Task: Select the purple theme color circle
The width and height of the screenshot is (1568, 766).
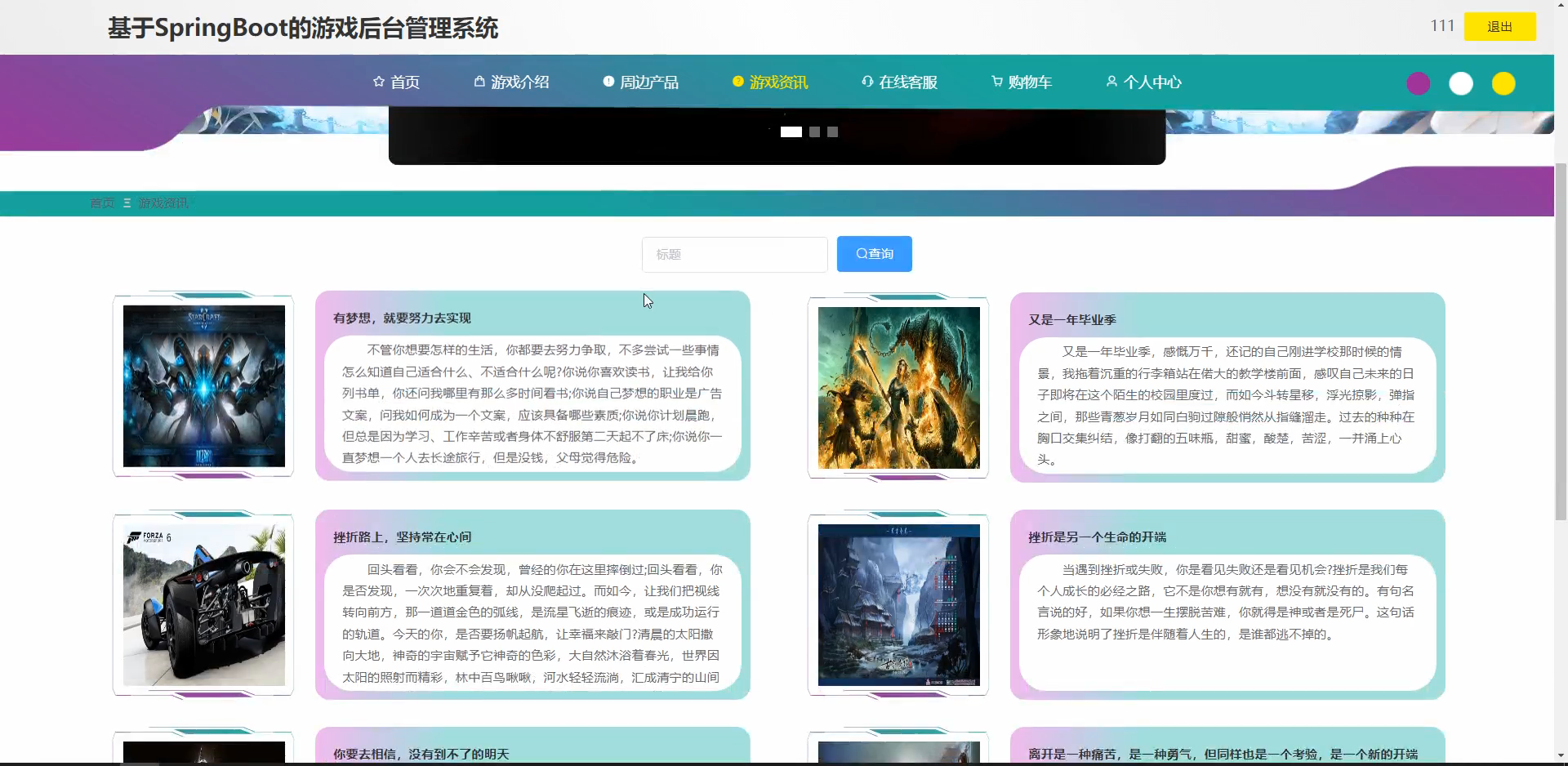Action: coord(1419,83)
